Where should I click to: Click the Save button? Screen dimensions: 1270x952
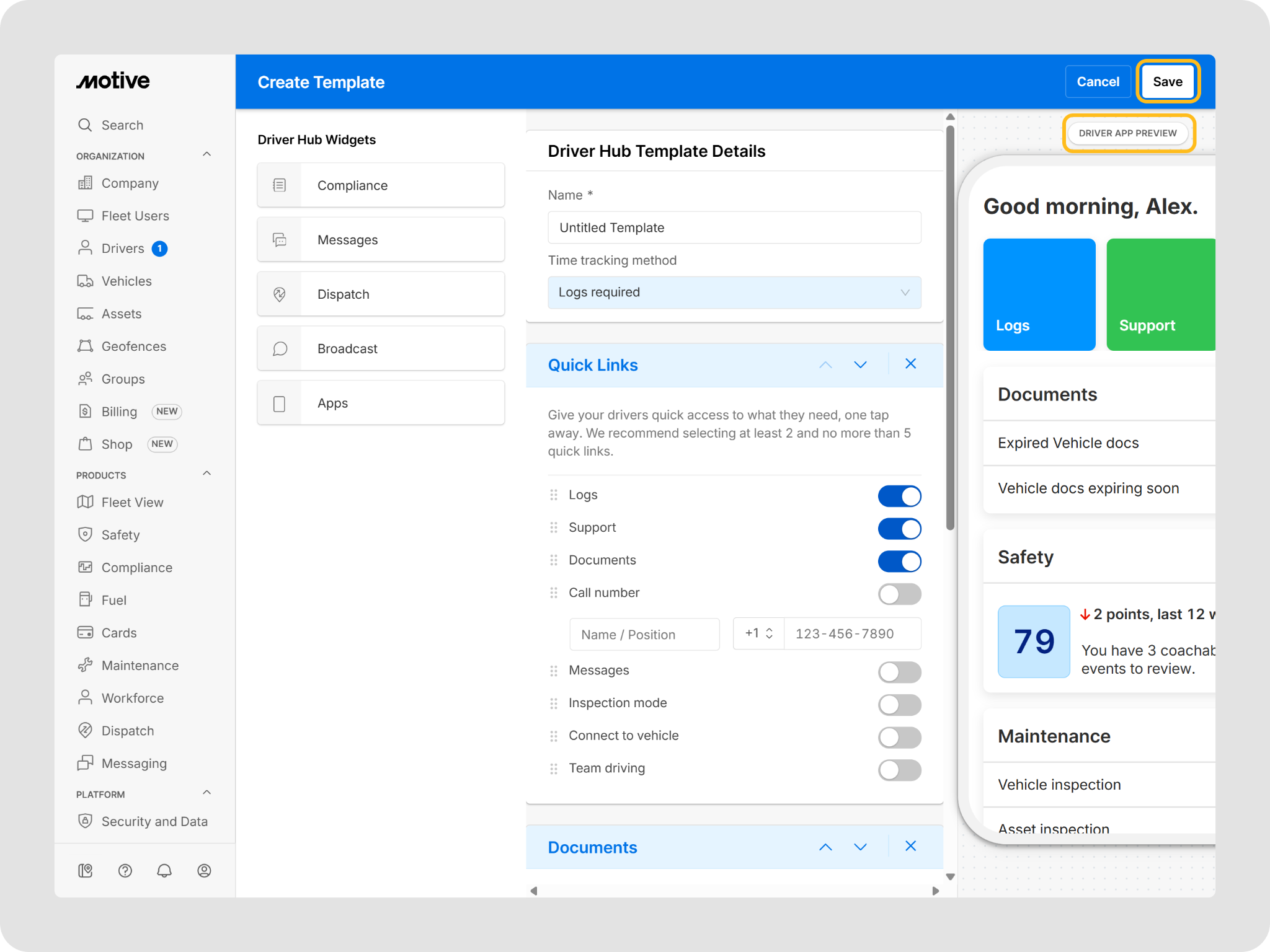click(1167, 81)
